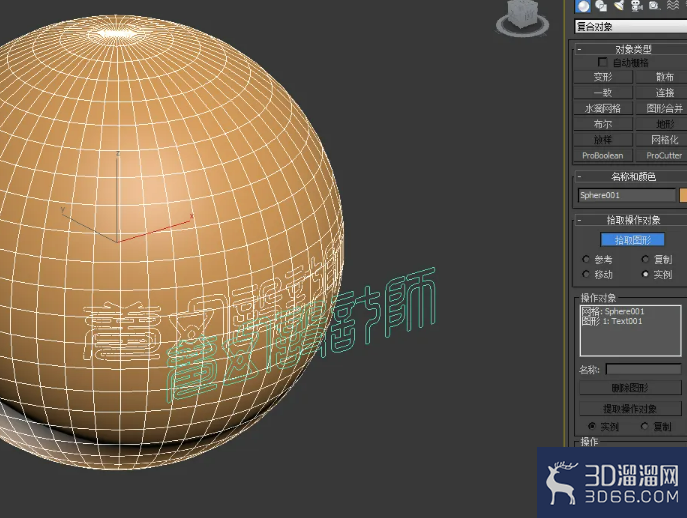Open the Helpers category icon

pyautogui.click(x=654, y=5)
